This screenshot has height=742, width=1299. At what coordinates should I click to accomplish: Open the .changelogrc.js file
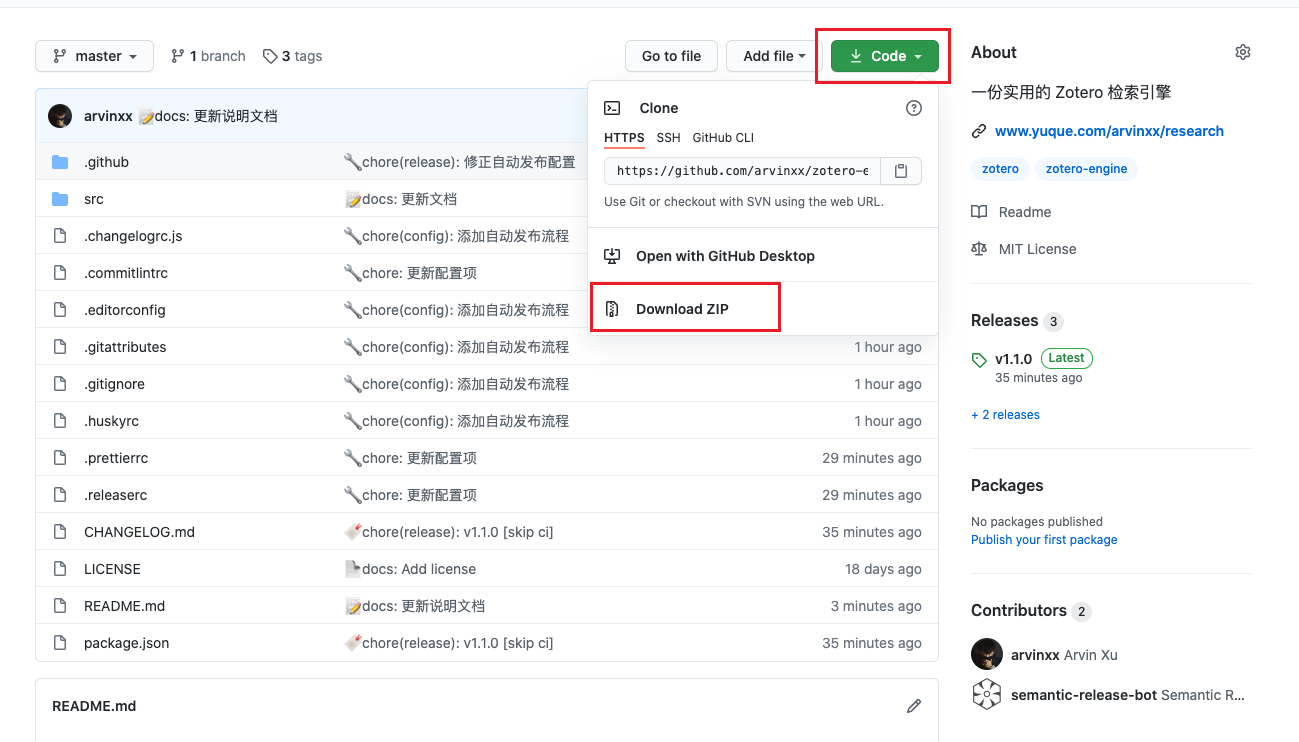(133, 236)
